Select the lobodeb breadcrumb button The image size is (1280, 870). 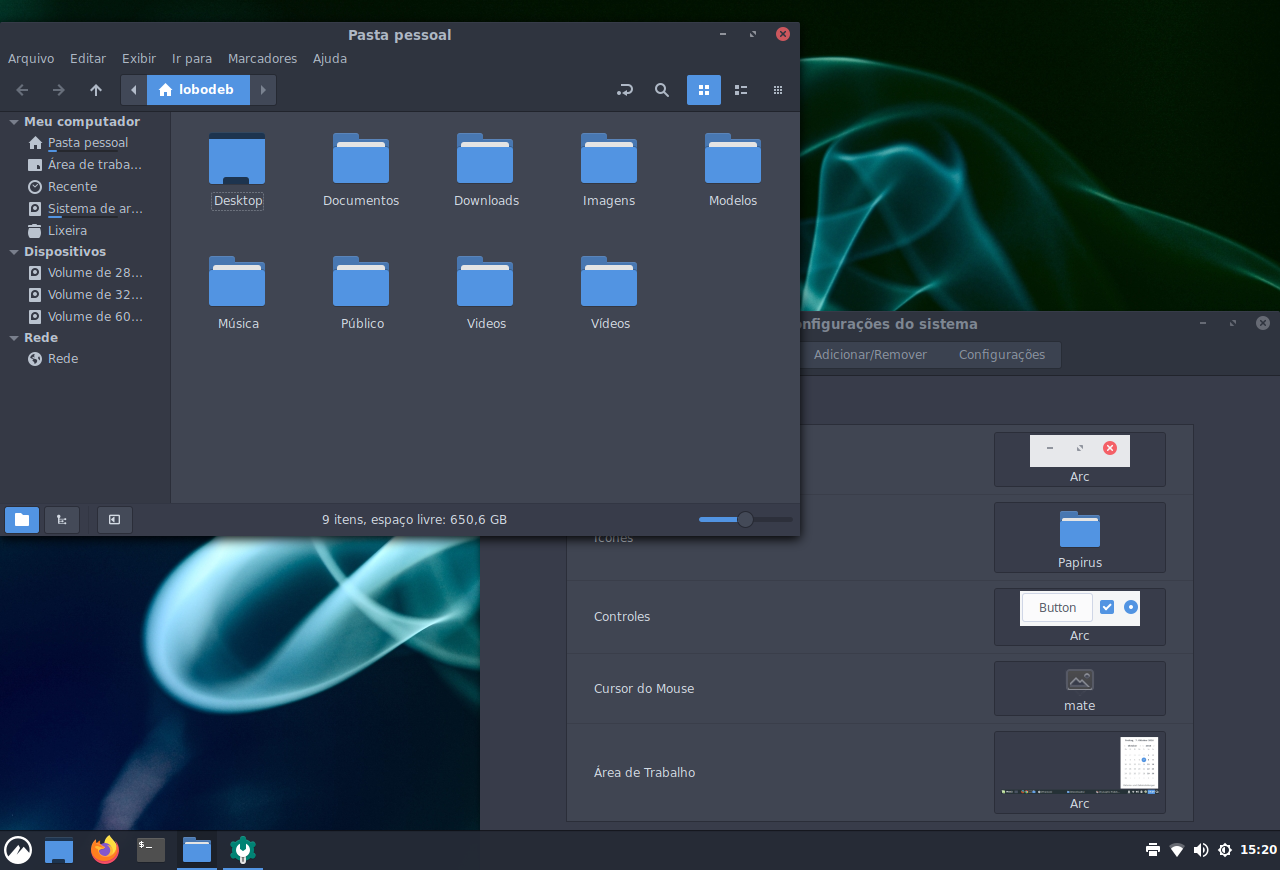point(197,89)
